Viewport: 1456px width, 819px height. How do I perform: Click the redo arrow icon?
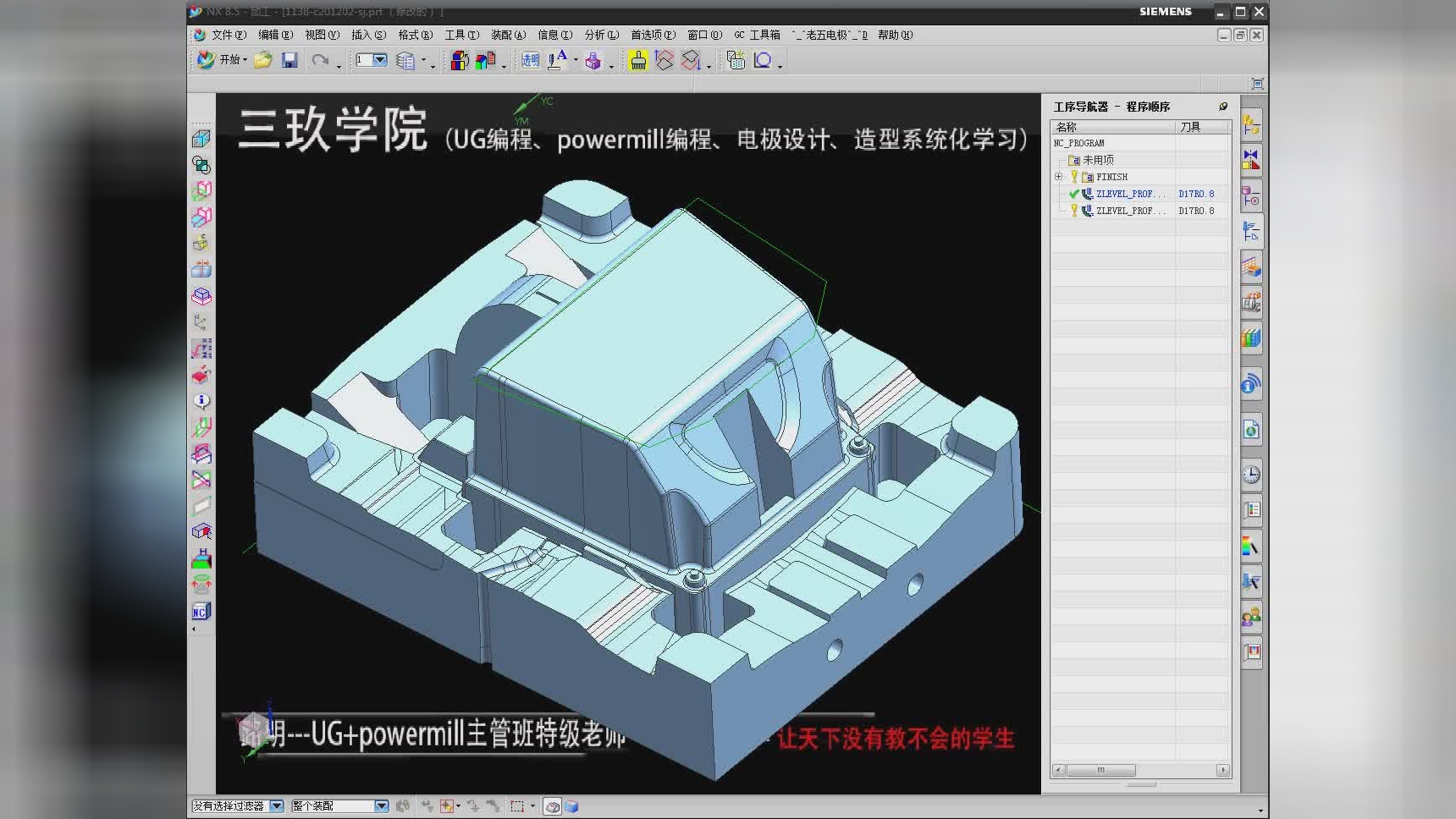pyautogui.click(x=320, y=60)
